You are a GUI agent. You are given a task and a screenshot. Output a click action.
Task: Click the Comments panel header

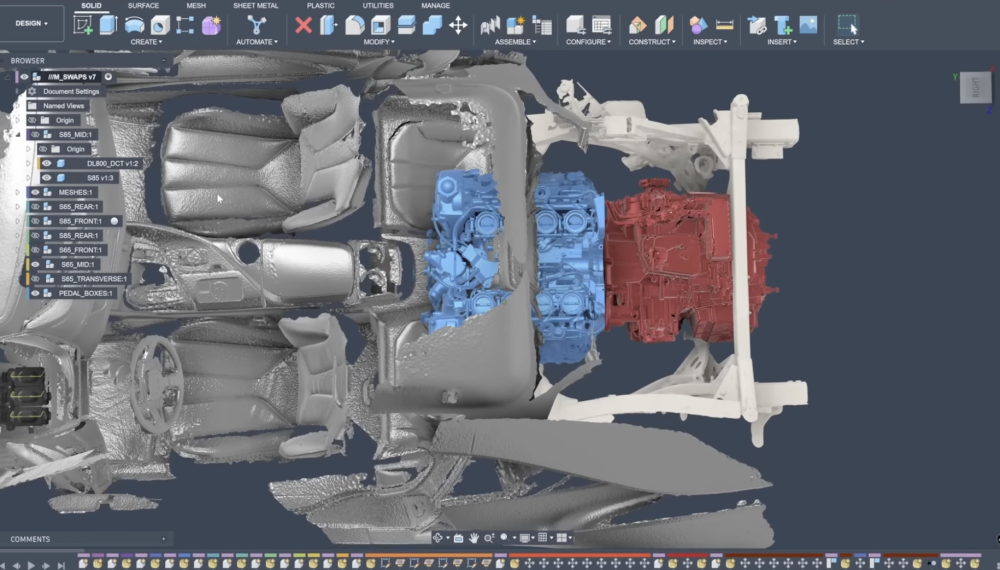pyautogui.click(x=30, y=539)
